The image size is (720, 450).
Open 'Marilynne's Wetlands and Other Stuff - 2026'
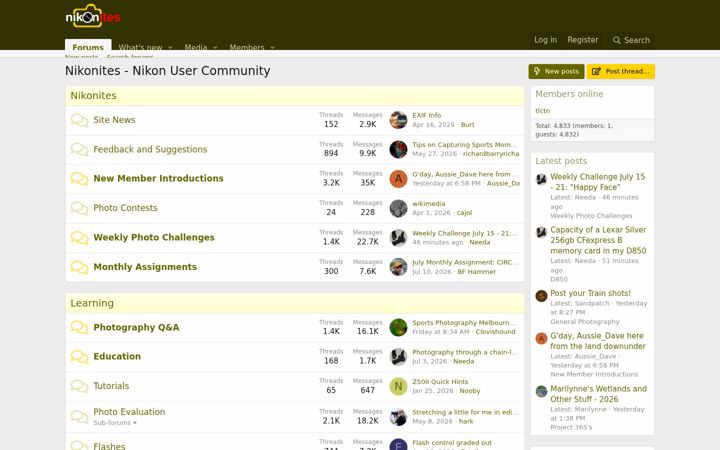click(x=598, y=394)
